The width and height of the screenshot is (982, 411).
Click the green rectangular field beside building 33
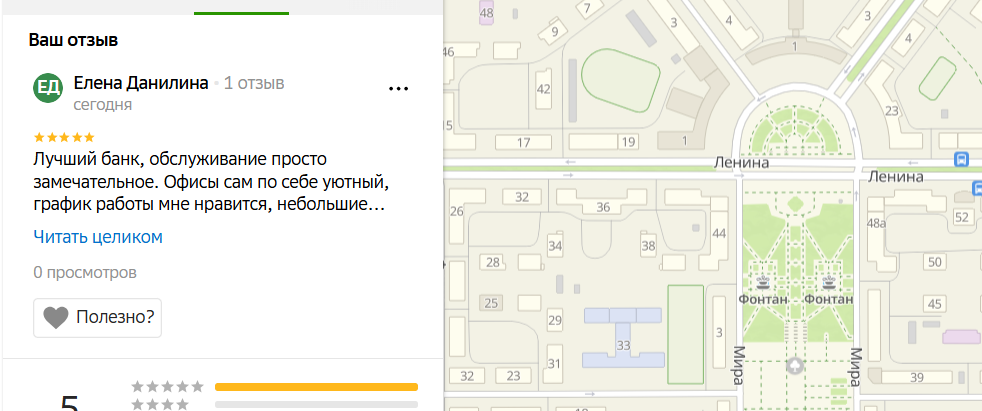click(x=686, y=333)
